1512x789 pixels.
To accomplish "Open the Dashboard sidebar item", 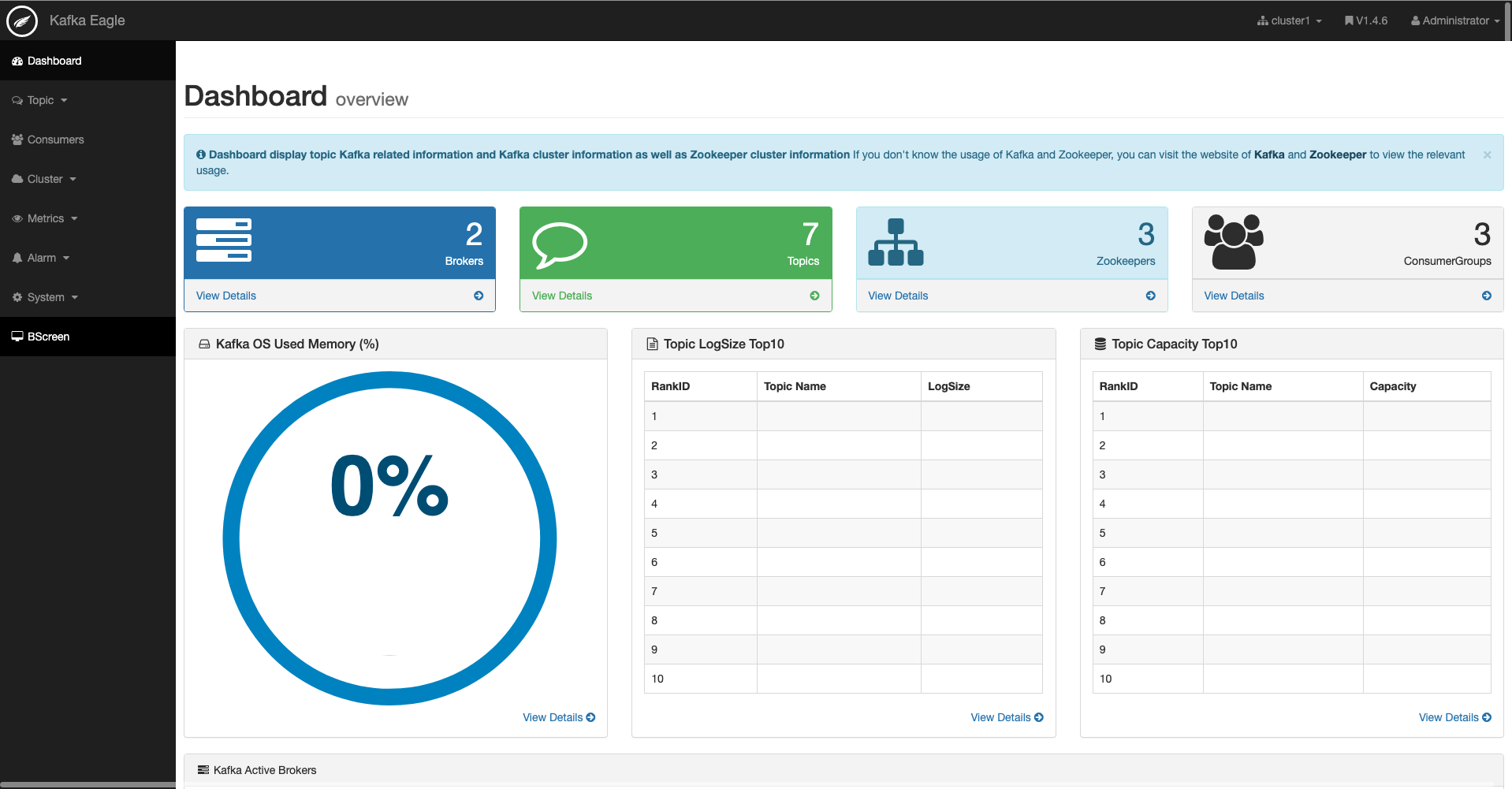I will (x=88, y=61).
